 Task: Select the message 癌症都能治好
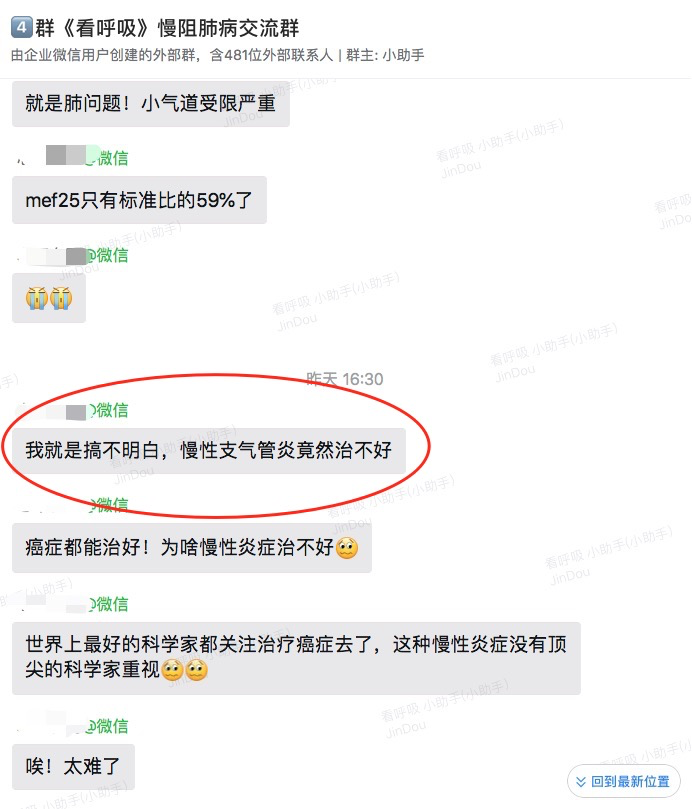tap(192, 547)
